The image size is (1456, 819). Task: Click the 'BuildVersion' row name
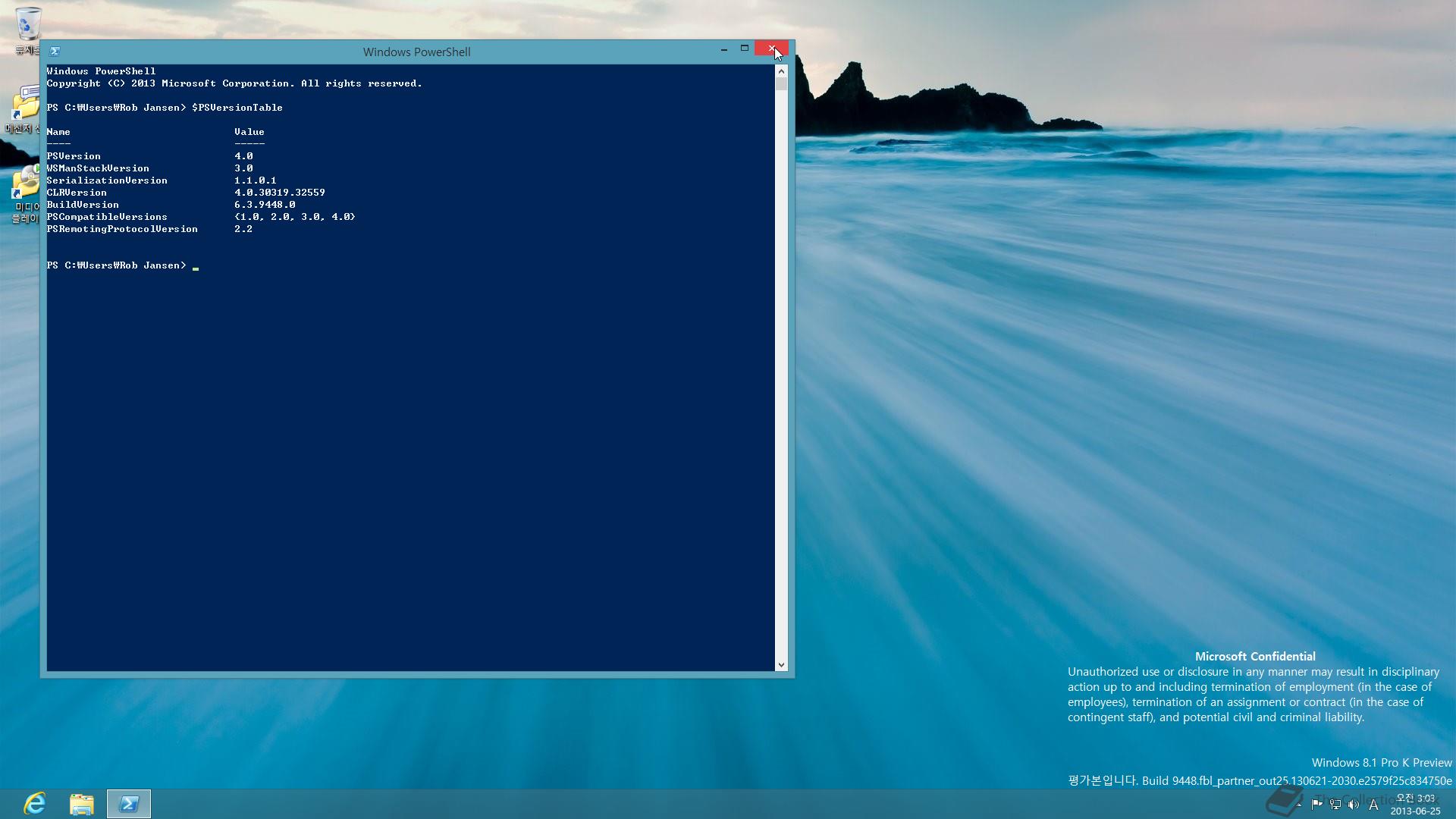click(83, 205)
